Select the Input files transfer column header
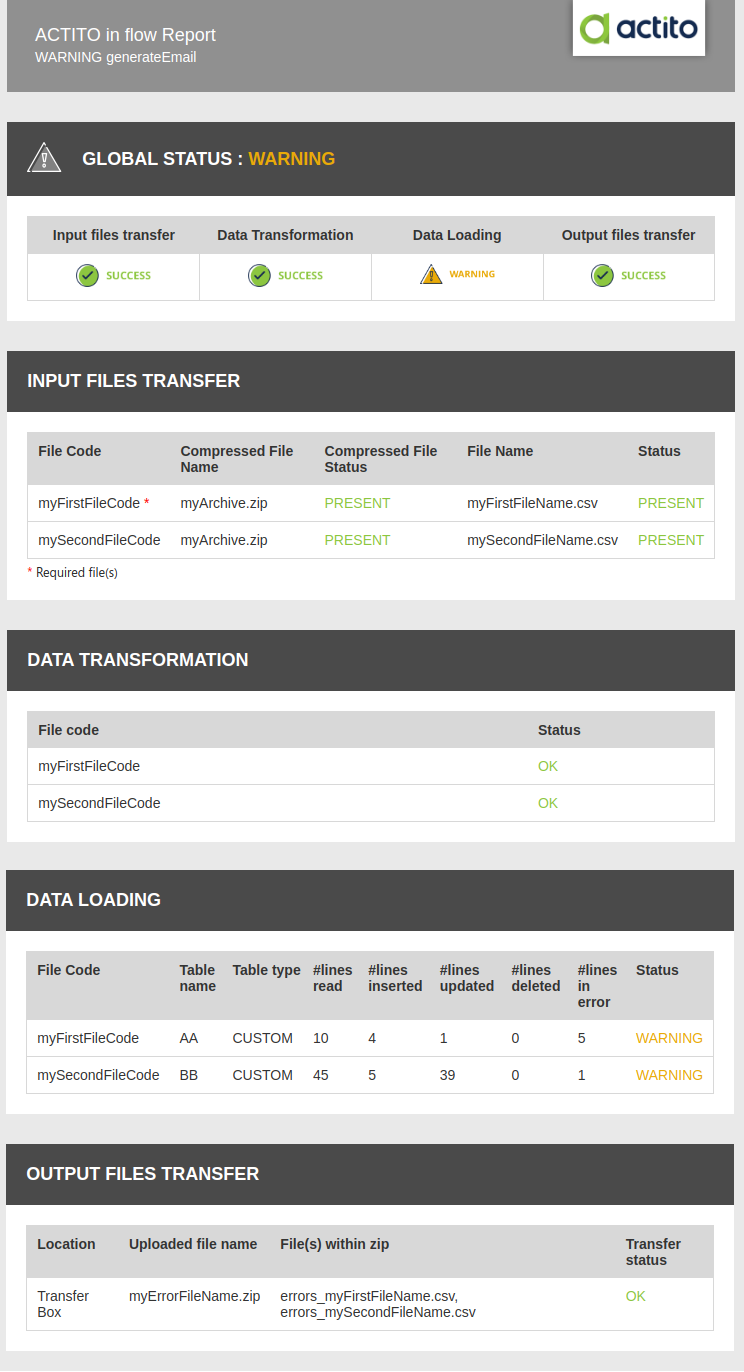This screenshot has width=744, height=1372. [114, 235]
